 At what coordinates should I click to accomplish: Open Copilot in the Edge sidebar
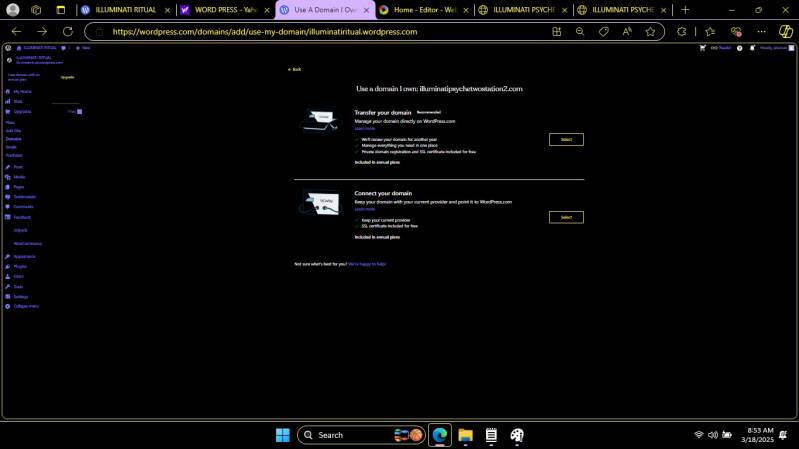tap(786, 32)
